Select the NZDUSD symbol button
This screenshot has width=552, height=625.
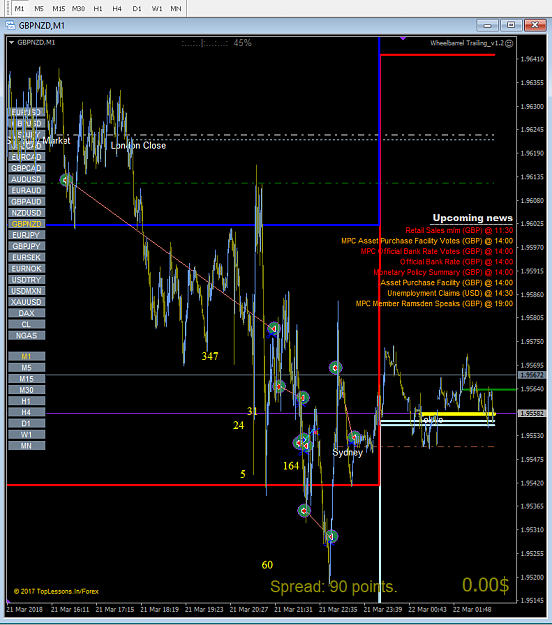pyautogui.click(x=26, y=213)
